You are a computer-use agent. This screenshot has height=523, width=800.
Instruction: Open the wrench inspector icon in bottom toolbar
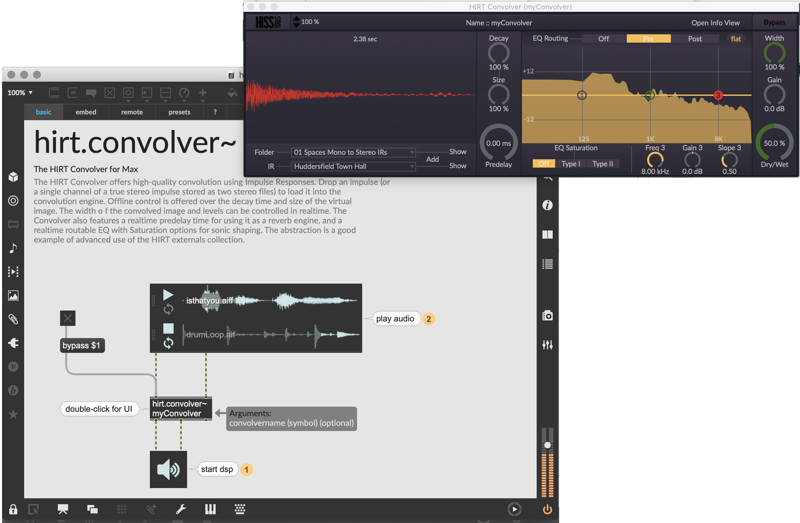coord(181,509)
